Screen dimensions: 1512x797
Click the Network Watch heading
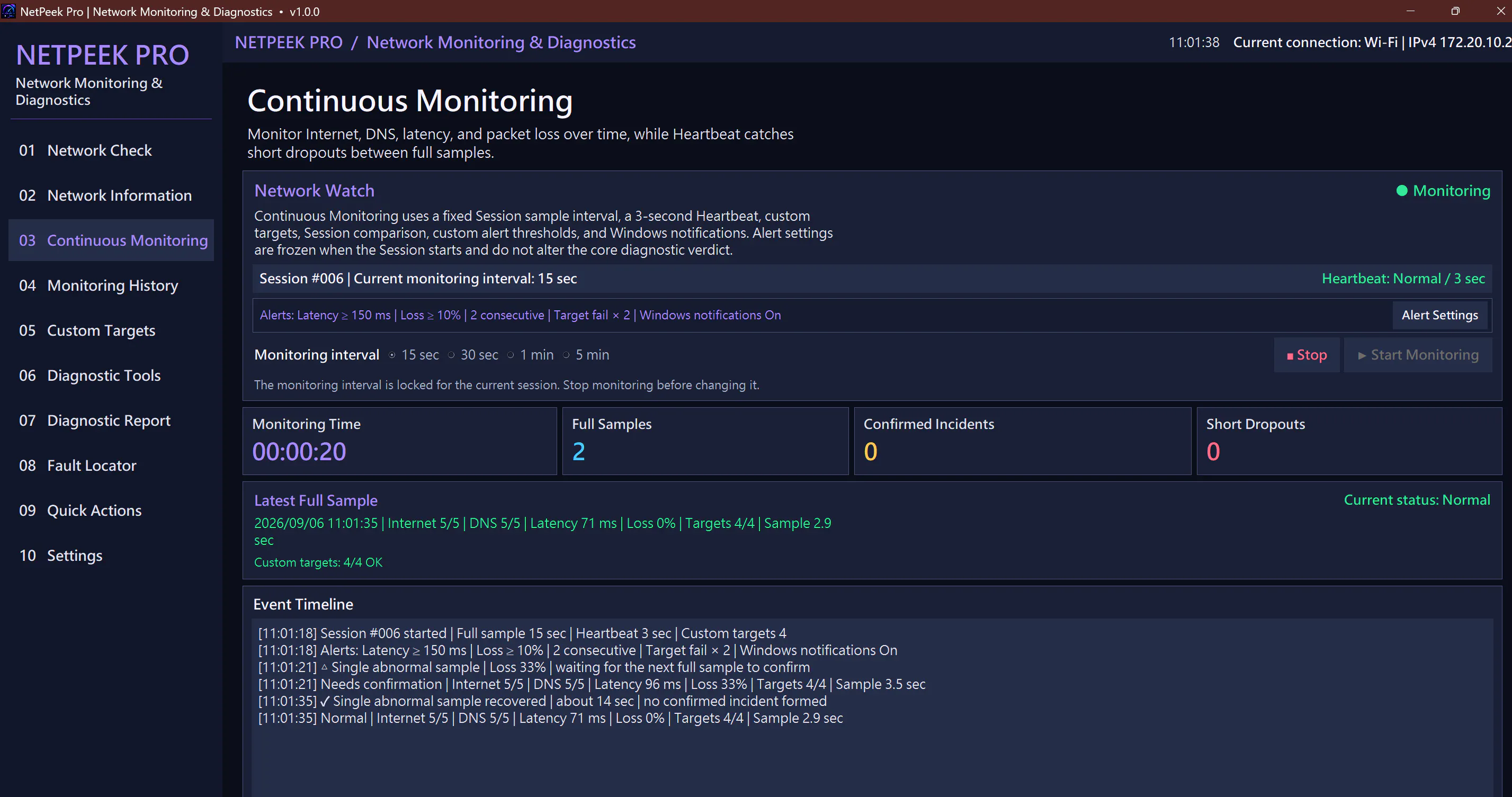(x=314, y=191)
